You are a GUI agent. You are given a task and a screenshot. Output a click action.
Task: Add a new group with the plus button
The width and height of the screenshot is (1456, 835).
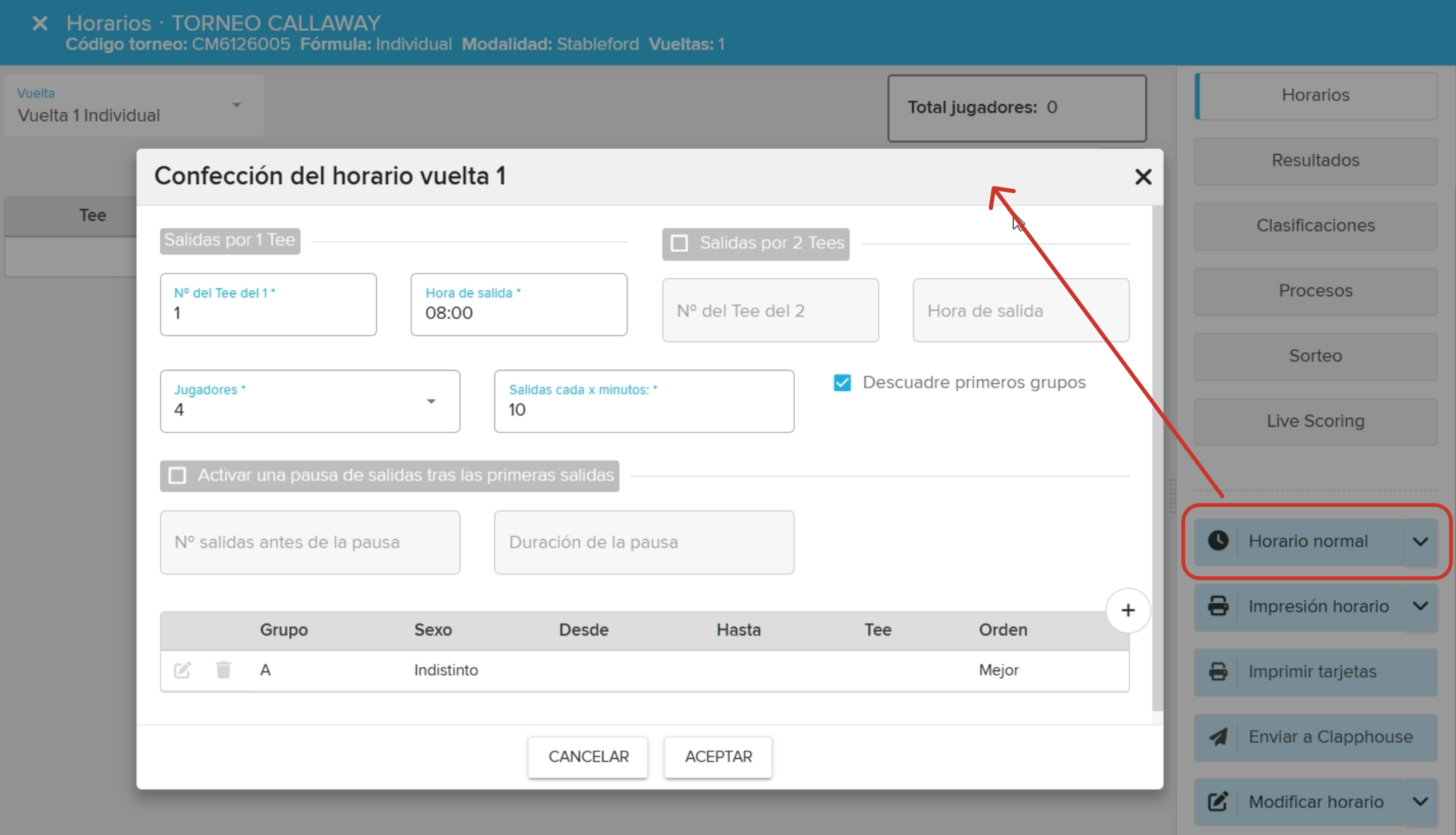tap(1128, 610)
